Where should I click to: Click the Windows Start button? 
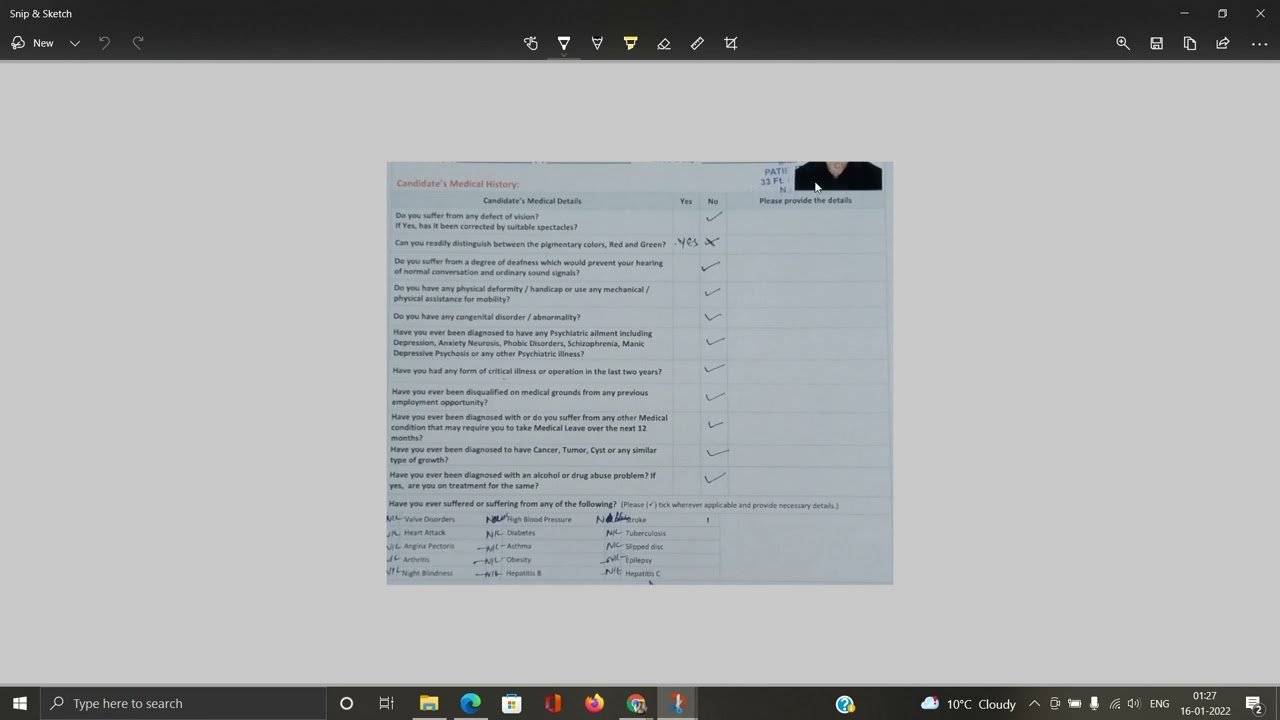[x=20, y=703]
